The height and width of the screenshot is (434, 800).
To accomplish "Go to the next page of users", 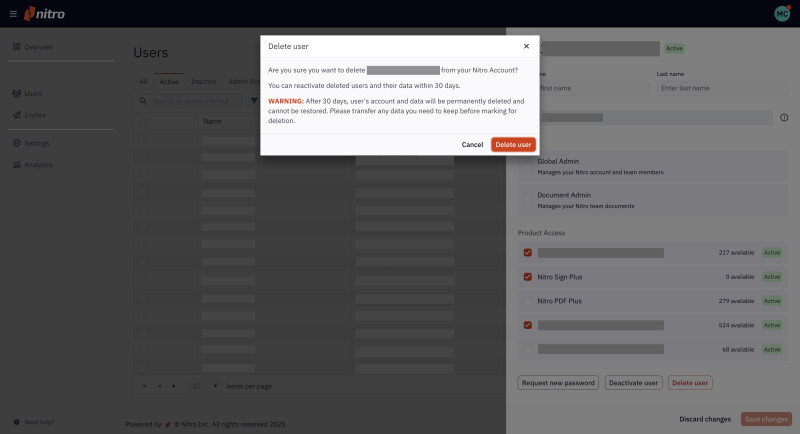I will point(174,386).
